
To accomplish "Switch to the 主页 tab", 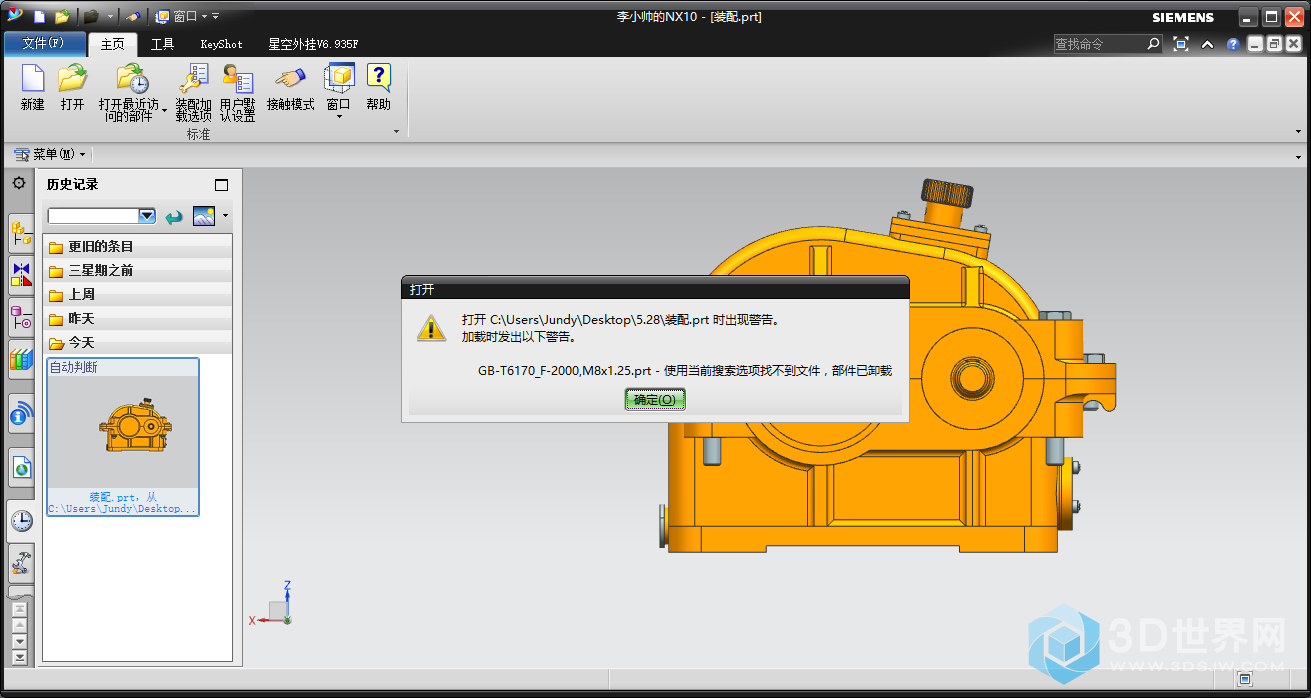I will point(113,44).
